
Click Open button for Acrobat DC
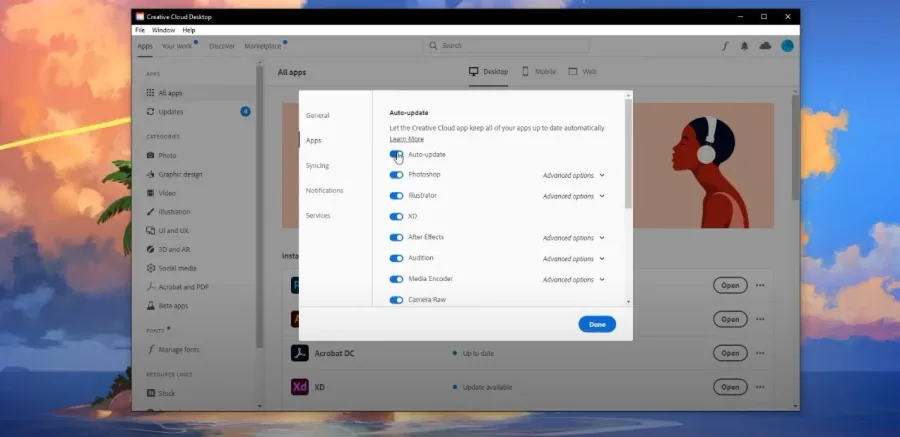[x=730, y=353]
